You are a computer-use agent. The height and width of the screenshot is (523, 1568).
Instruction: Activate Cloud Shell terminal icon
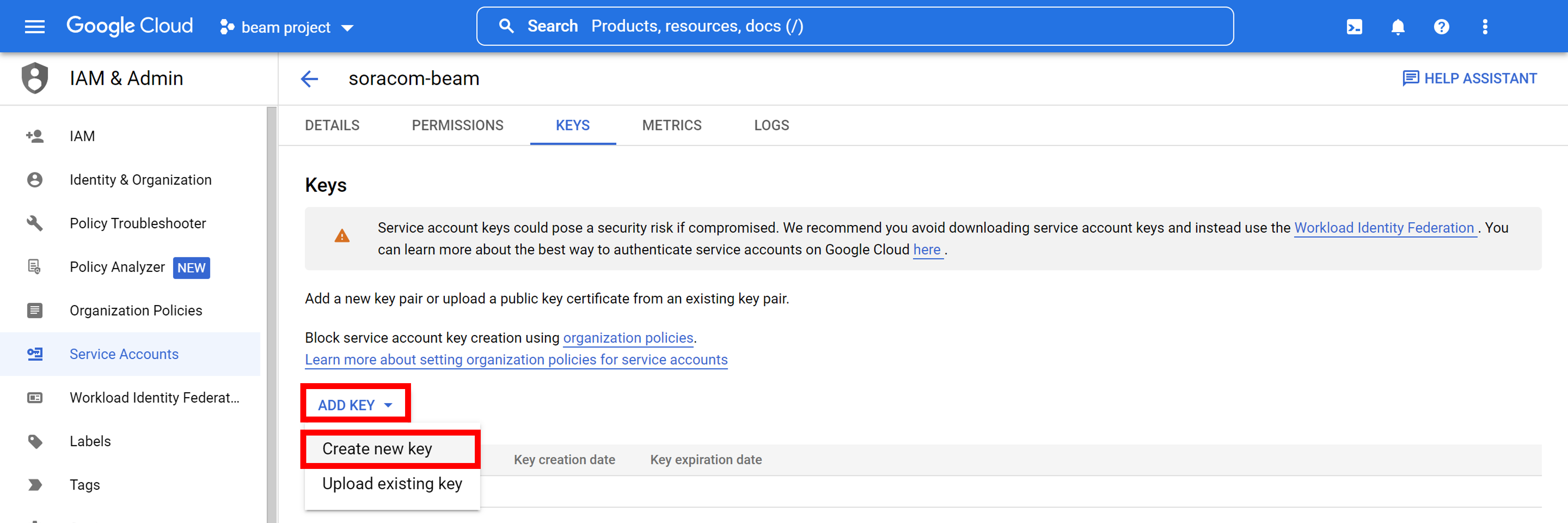tap(1354, 27)
